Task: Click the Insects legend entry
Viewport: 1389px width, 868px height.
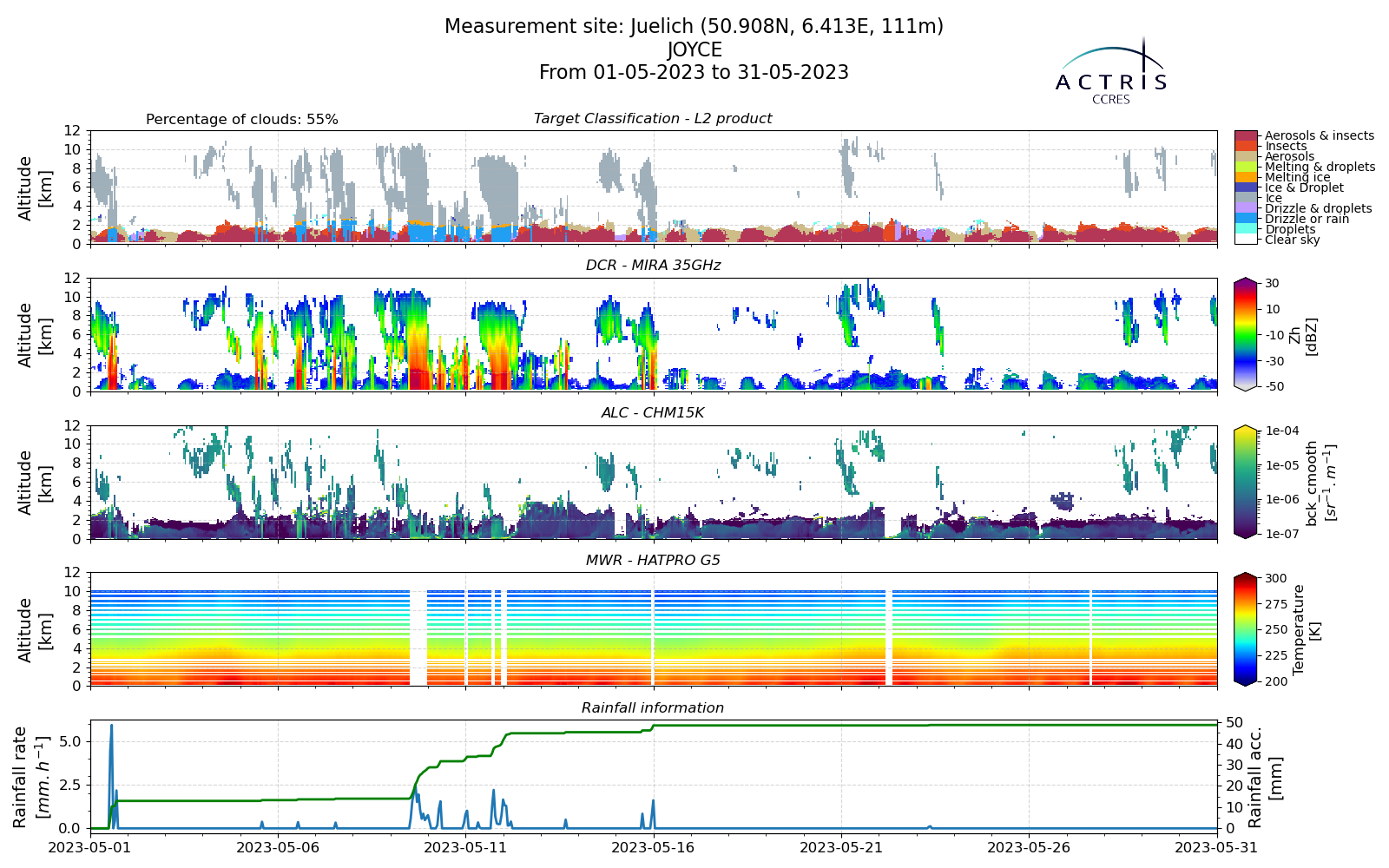Action: pyautogui.click(x=1285, y=146)
